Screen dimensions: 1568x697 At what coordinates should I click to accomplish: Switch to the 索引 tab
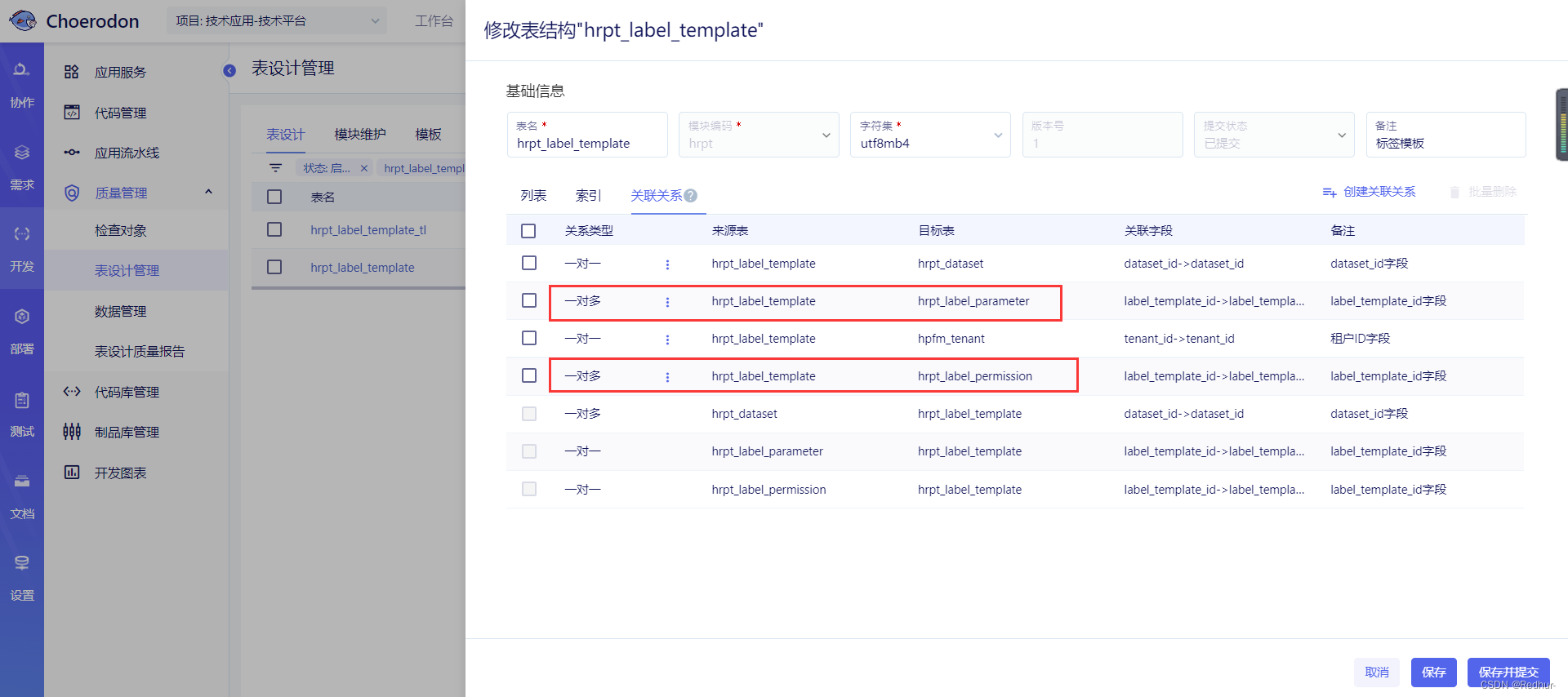tap(588, 196)
